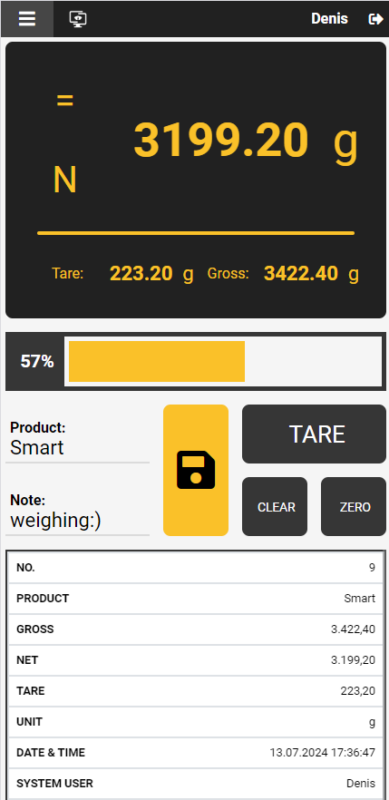Click the Note field with weighing:)
This screenshot has height=800, width=389.
pos(78,513)
